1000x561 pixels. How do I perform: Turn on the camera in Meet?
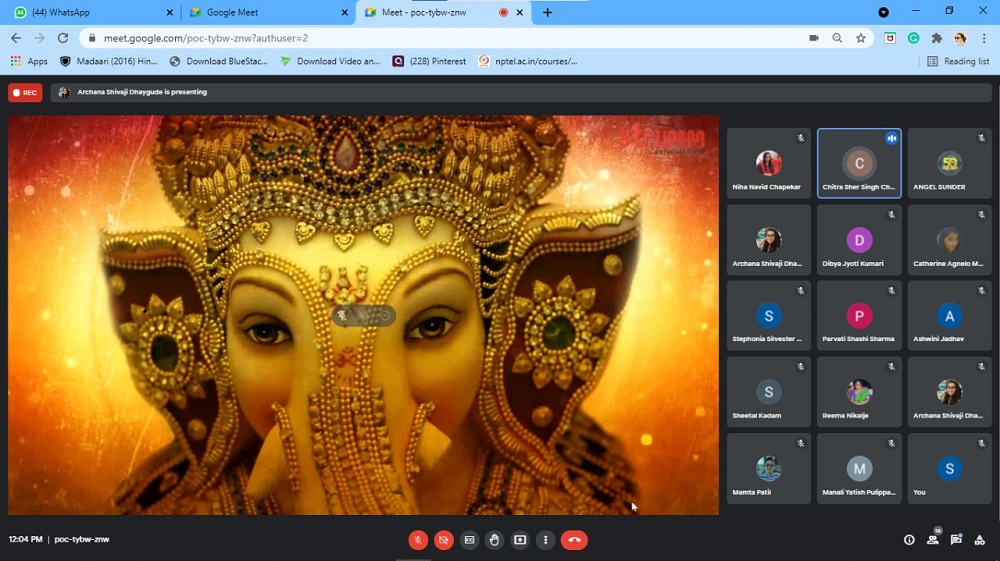pos(444,540)
